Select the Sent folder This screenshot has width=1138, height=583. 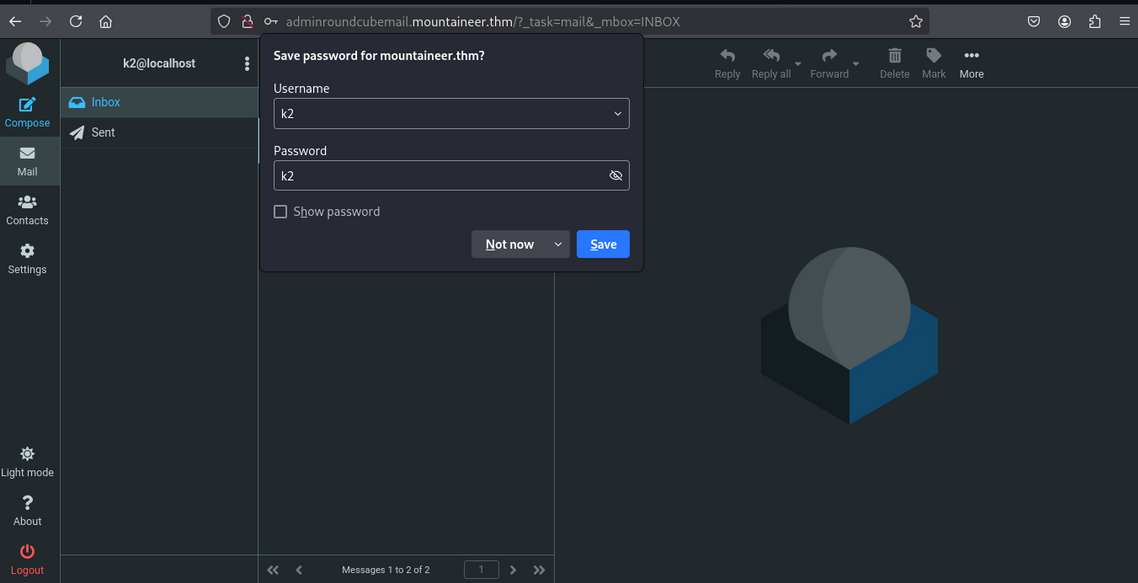pyautogui.click(x=103, y=132)
